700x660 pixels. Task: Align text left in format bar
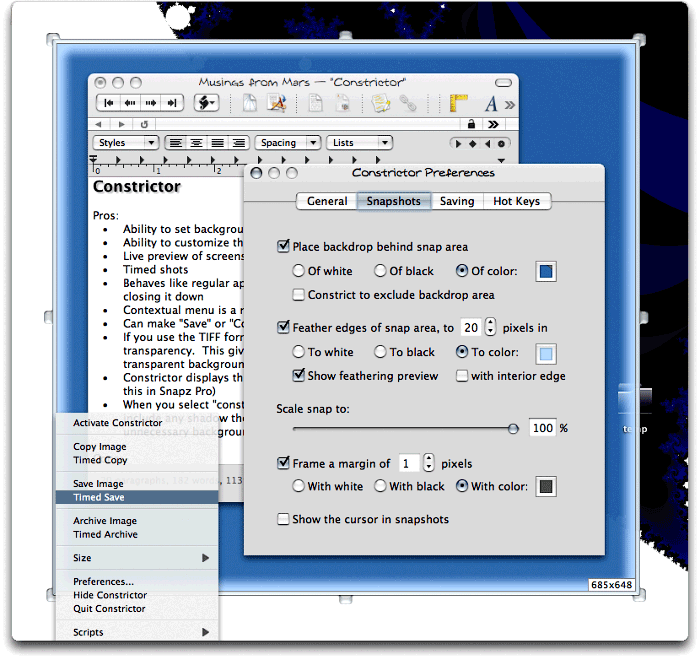[x=175, y=143]
